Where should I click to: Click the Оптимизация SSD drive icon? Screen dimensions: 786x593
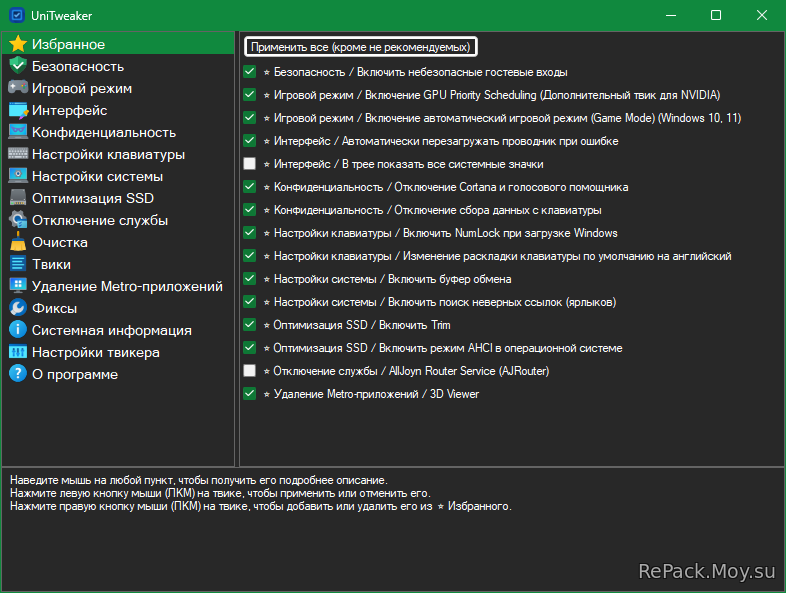[17, 198]
